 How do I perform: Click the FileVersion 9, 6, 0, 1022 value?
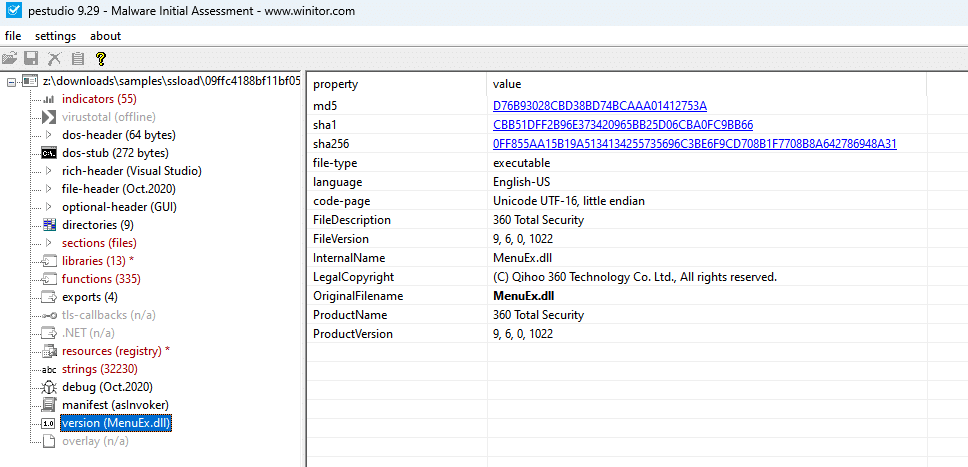(523, 239)
